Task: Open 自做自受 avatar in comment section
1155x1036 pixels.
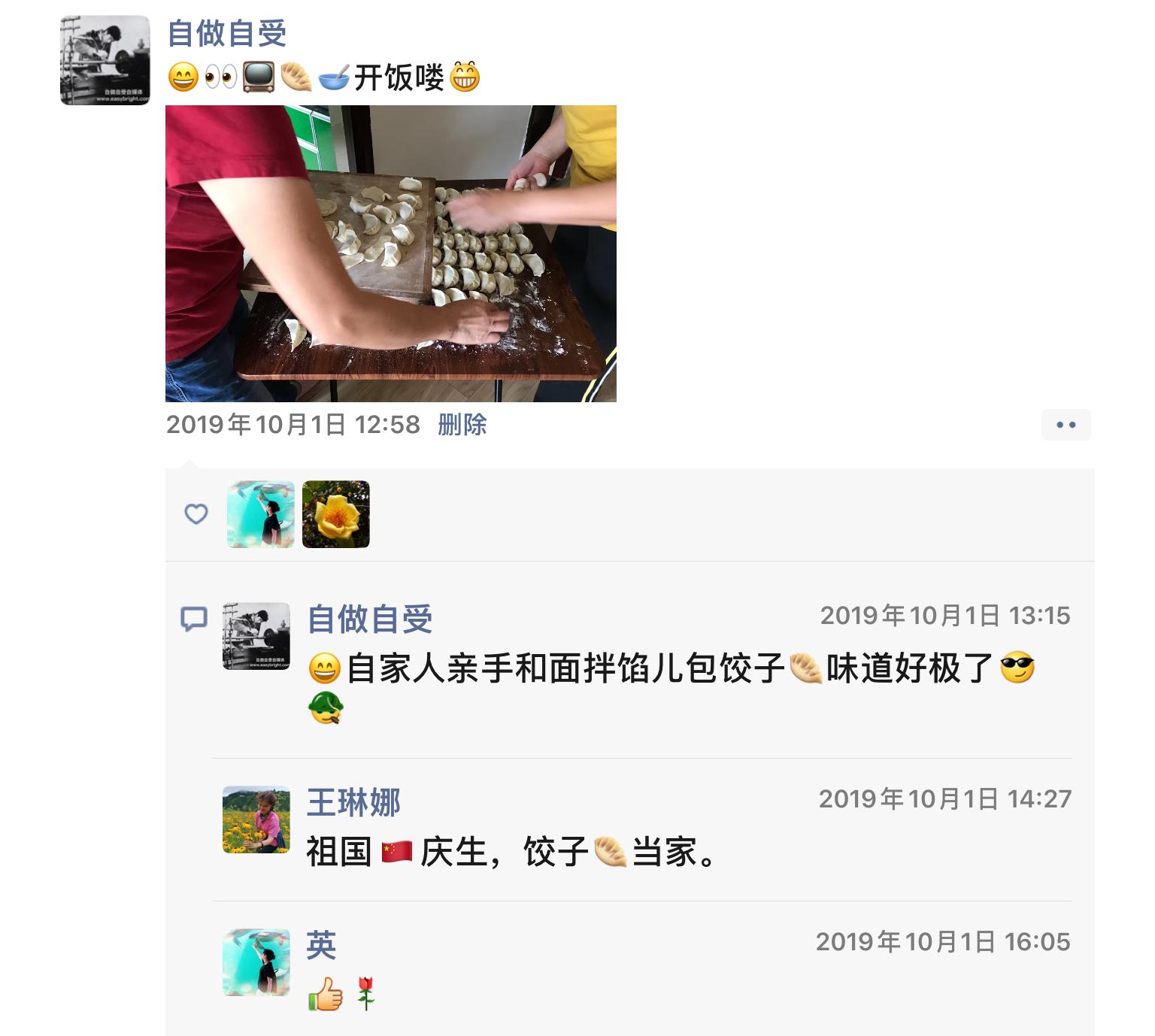Action: pyautogui.click(x=256, y=636)
